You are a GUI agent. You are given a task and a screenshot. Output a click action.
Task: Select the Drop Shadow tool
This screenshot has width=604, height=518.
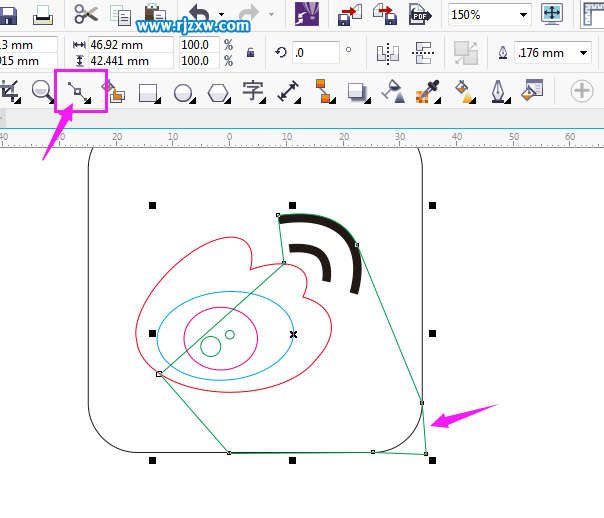pyautogui.click(x=357, y=92)
